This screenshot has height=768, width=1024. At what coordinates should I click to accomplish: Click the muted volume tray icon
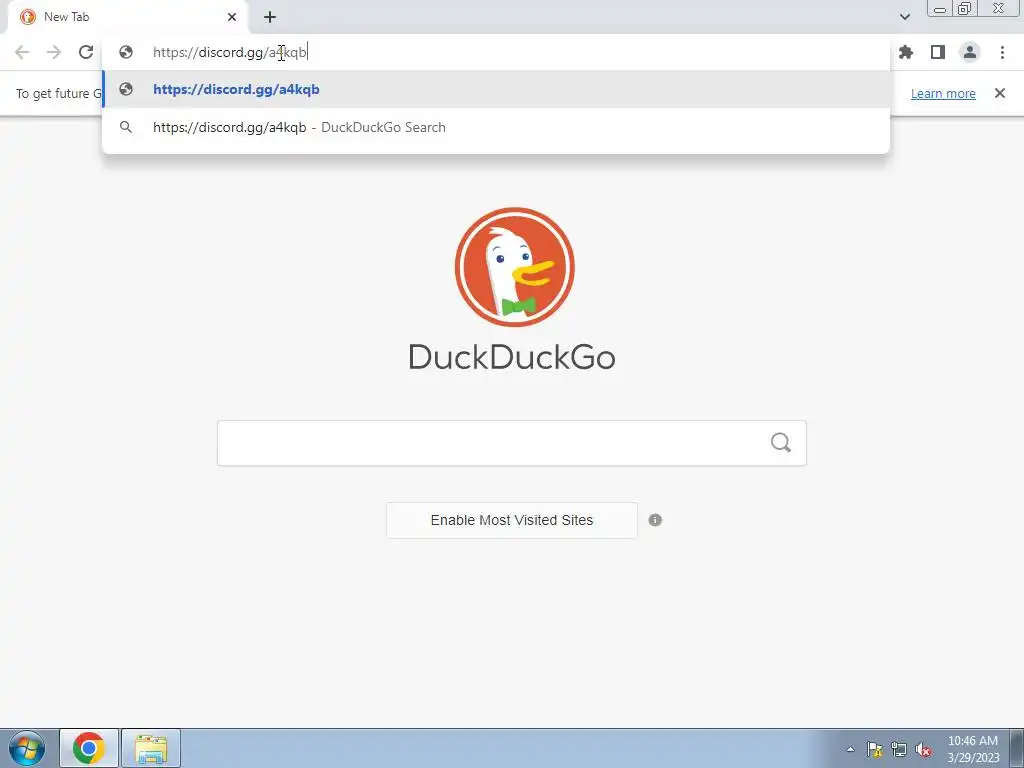pyautogui.click(x=923, y=749)
